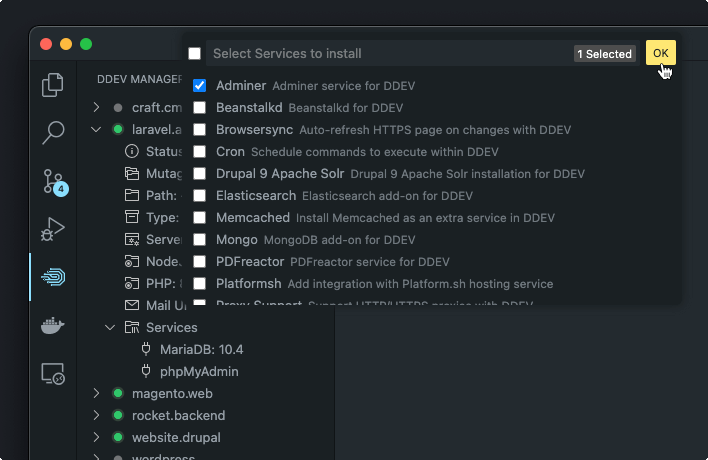Check the Cron checkbox
The image size is (708, 460).
pyautogui.click(x=200, y=152)
